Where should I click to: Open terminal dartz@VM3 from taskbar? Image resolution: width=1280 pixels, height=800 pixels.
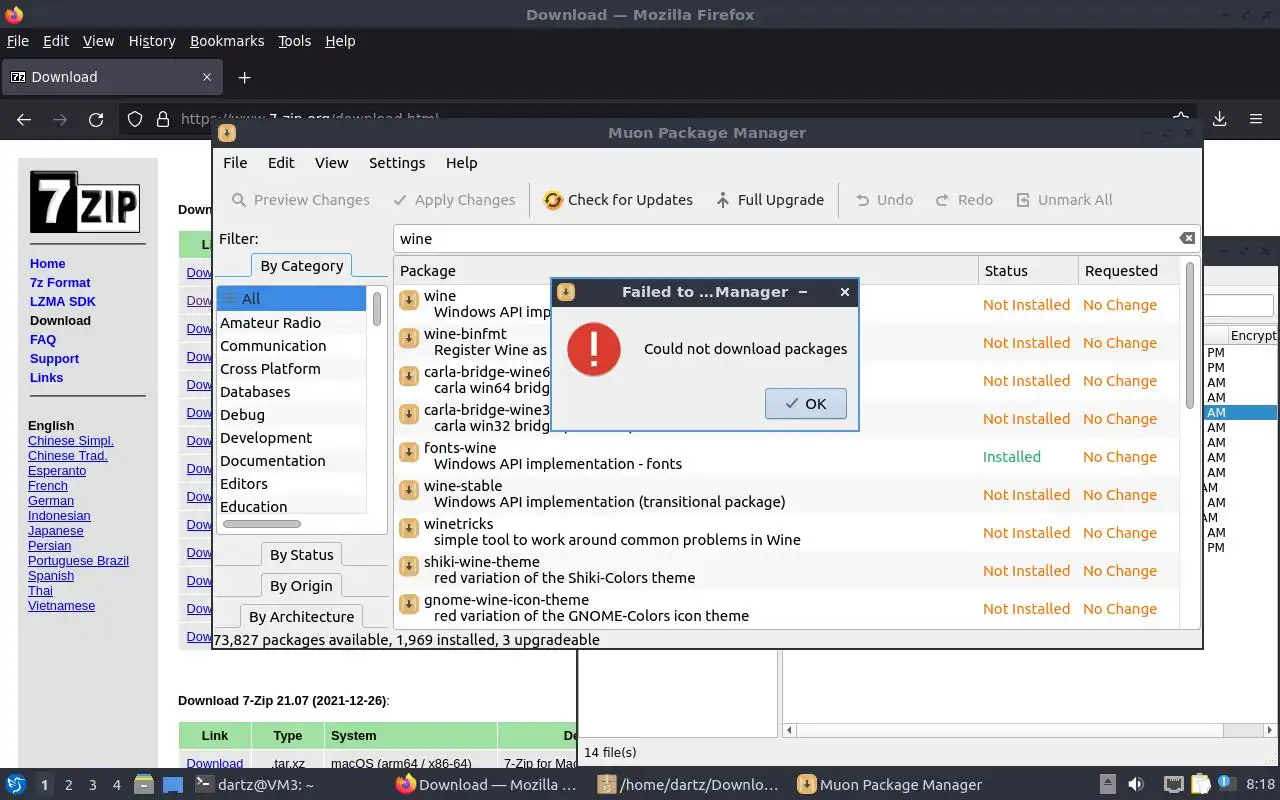(x=256, y=785)
